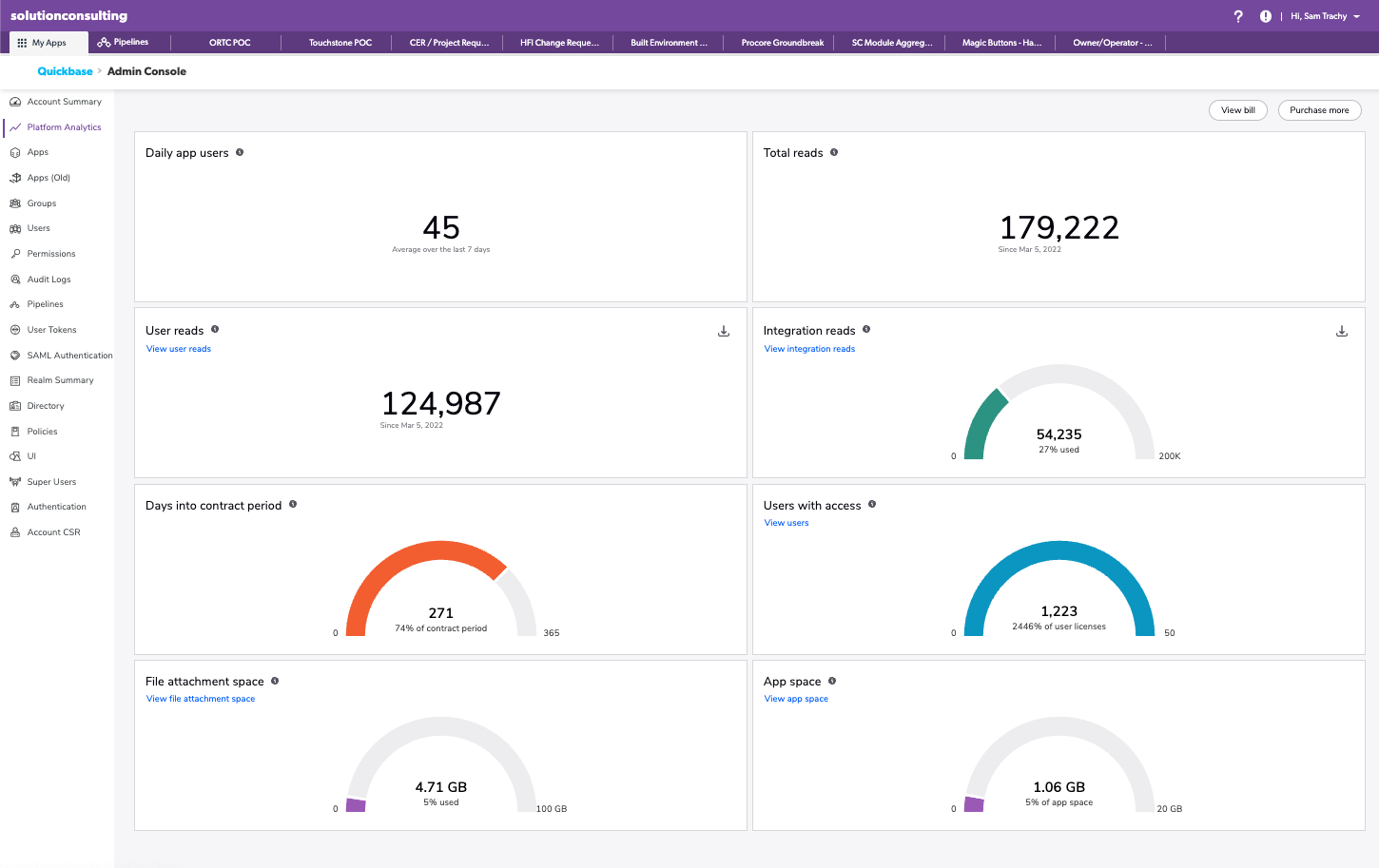Click the View bill button
This screenshot has height=868, width=1379.
pos(1237,109)
